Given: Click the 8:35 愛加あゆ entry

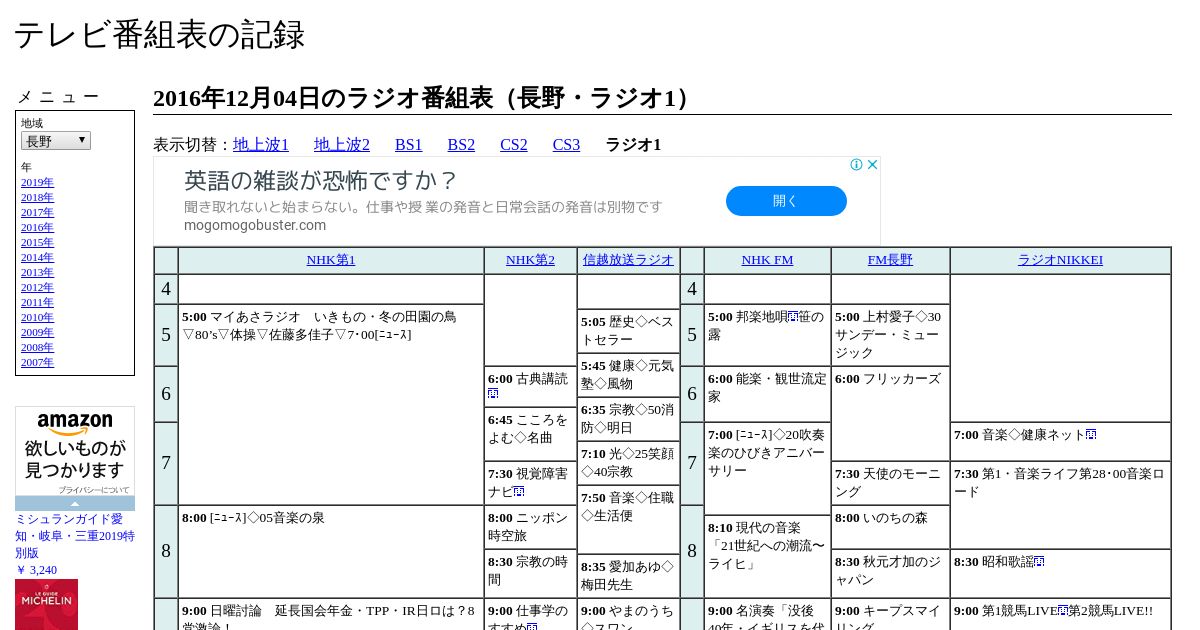Looking at the screenshot, I should [x=628, y=576].
